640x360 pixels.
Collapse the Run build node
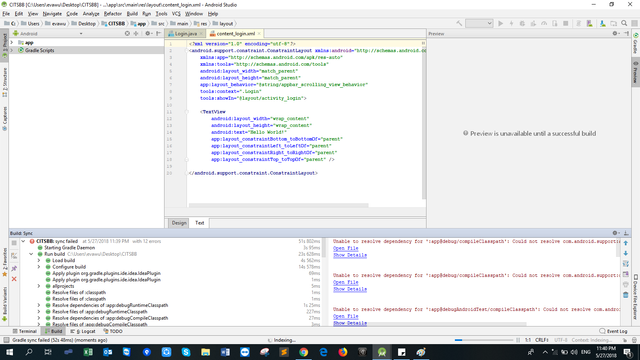point(31,254)
